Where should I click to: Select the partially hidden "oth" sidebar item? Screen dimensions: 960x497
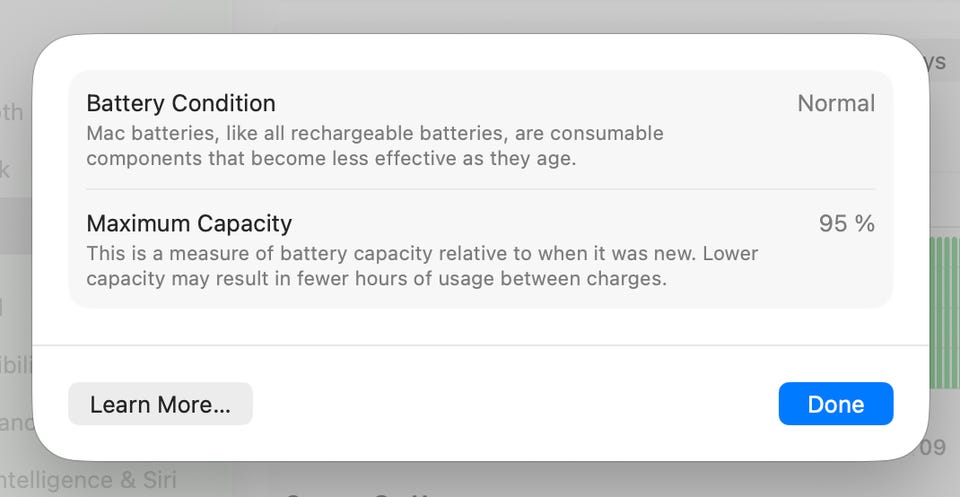coord(12,112)
